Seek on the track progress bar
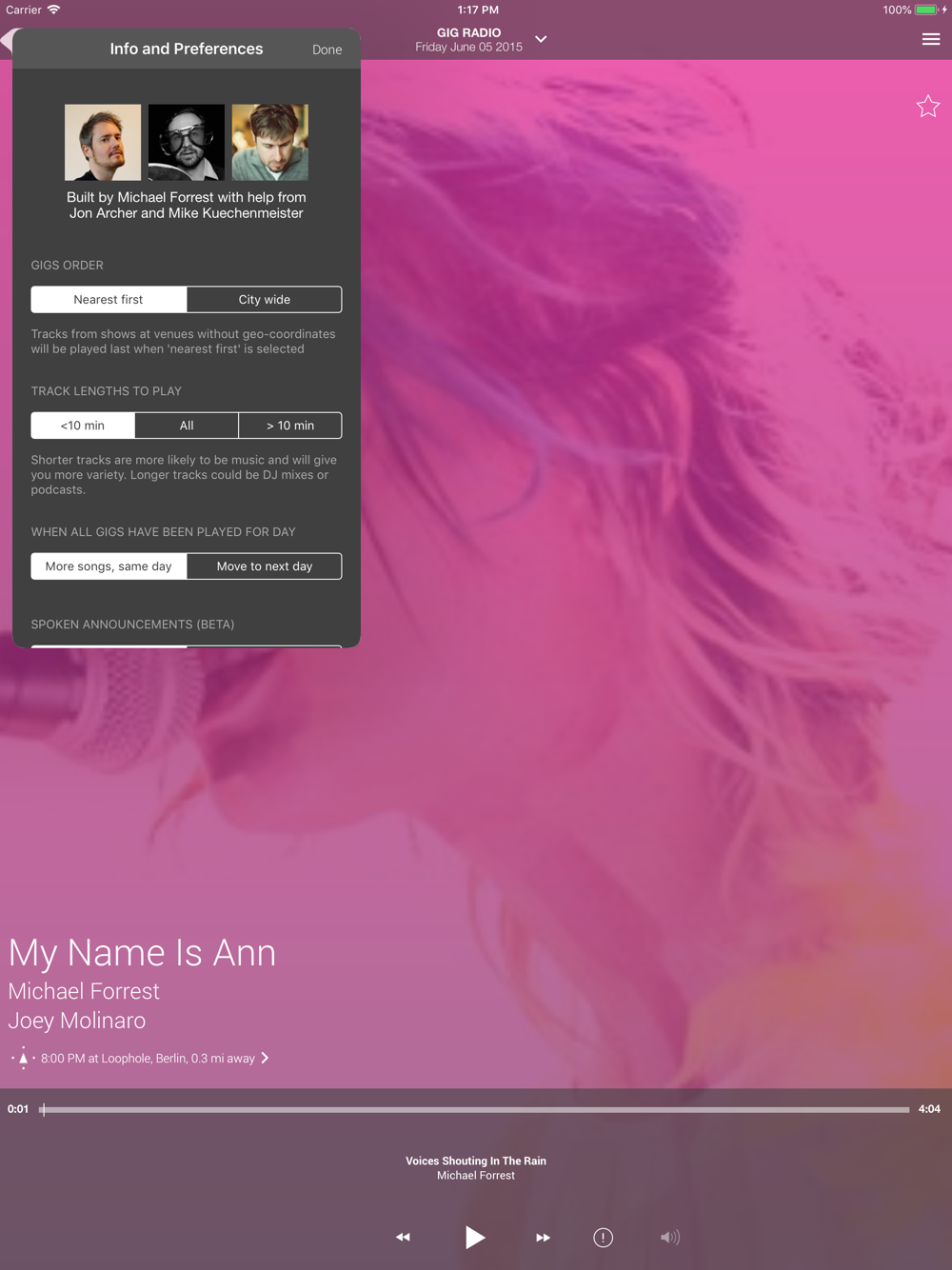The height and width of the screenshot is (1270, 952). (x=475, y=1109)
